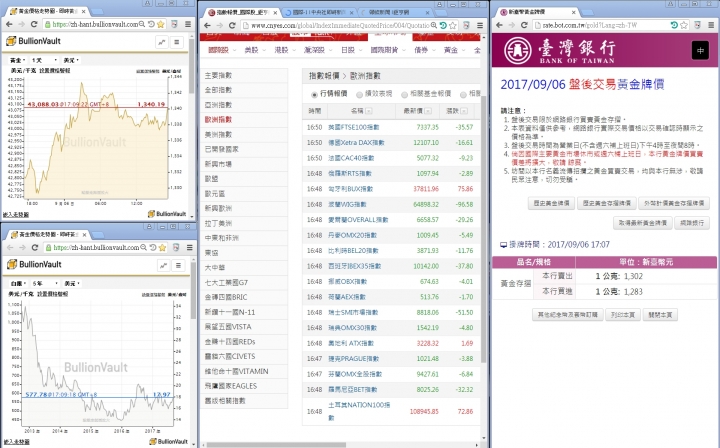
Task: Click the chart icon in bottom BullionVault window
Action: tap(163, 264)
